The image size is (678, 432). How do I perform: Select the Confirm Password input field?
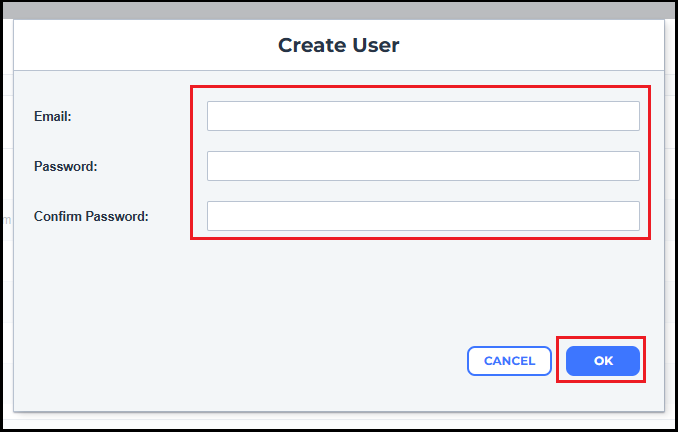click(423, 216)
